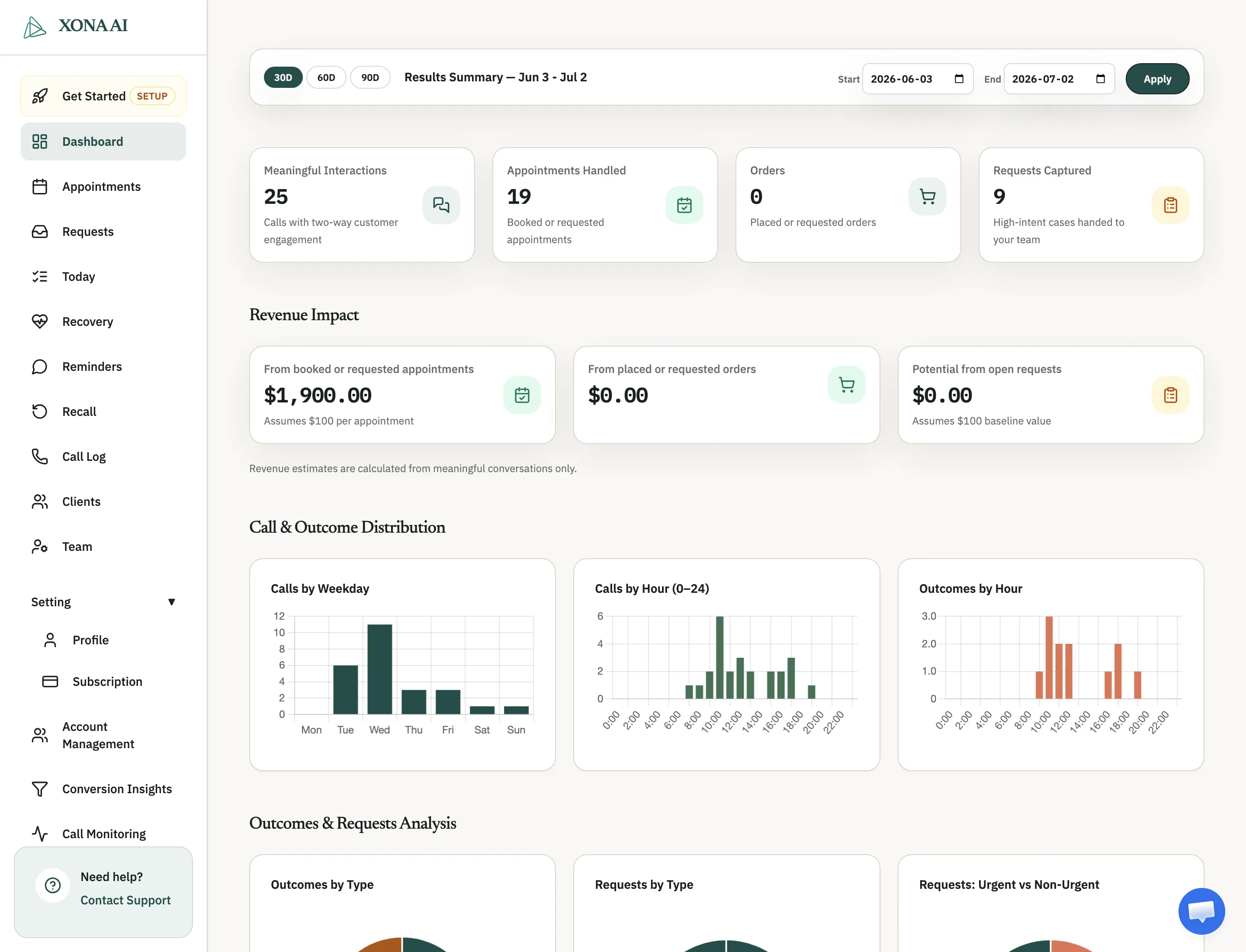Open the Recovery section

click(x=103, y=321)
